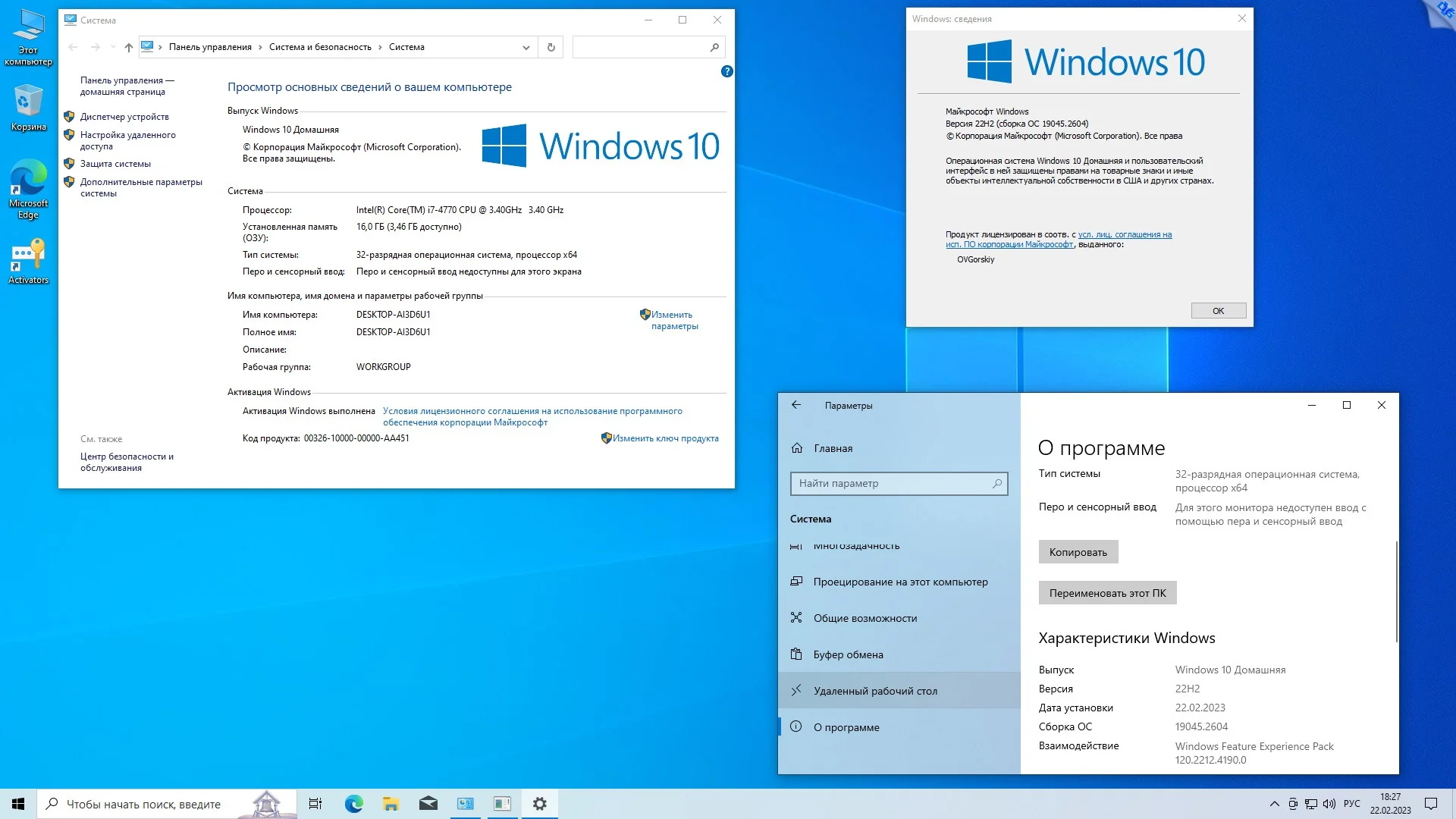Open File Explorer from the taskbar
The height and width of the screenshot is (819, 1456).
click(x=391, y=804)
